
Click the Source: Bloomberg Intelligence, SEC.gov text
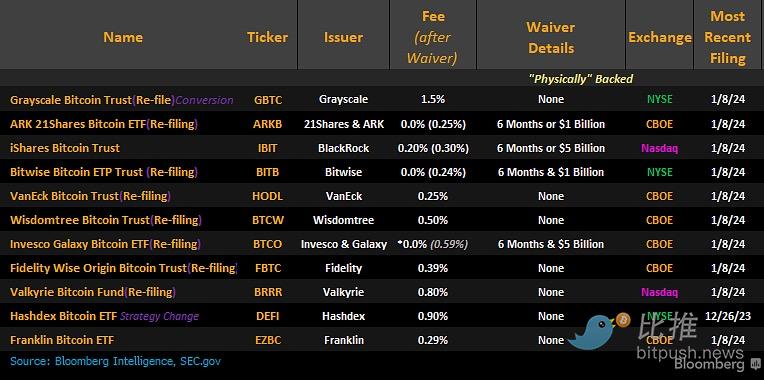(x=115, y=361)
